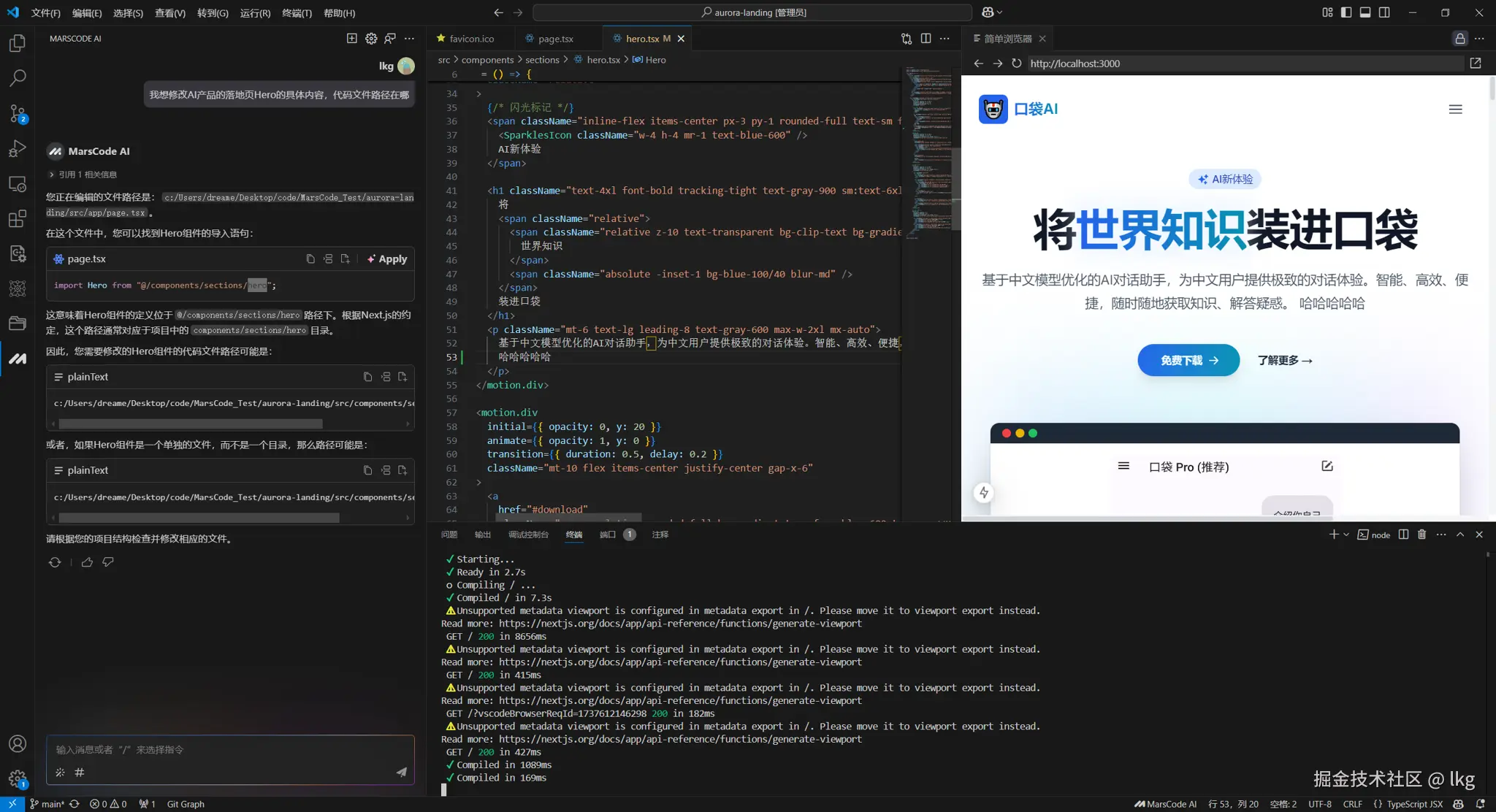
Task: Toggle the editor split layout icon
Action: point(926,38)
